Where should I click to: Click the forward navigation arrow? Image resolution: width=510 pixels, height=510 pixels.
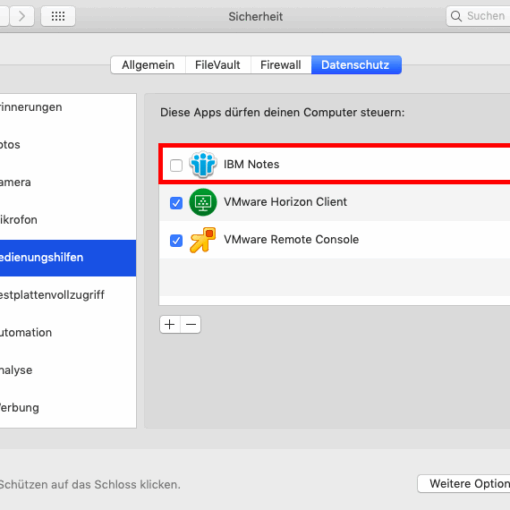(x=22, y=16)
